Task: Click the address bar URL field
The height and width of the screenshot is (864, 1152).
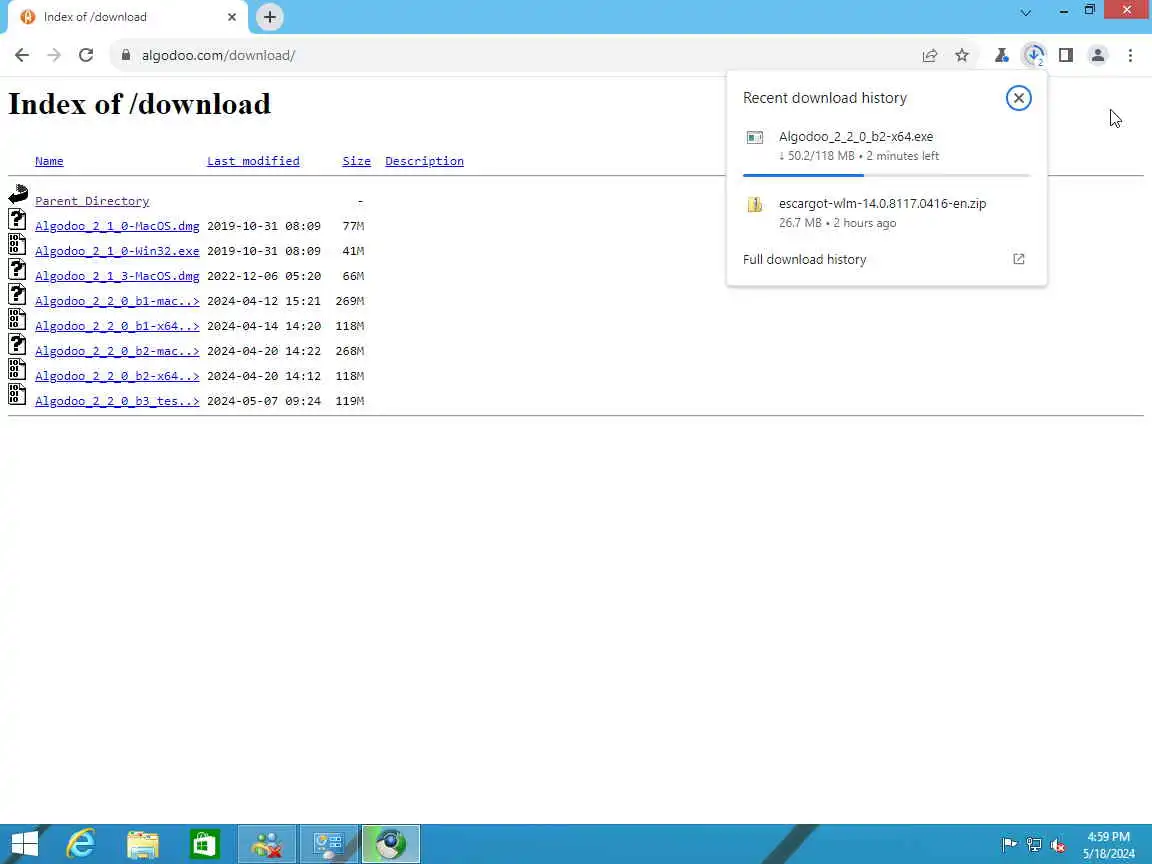Action: coord(514,55)
